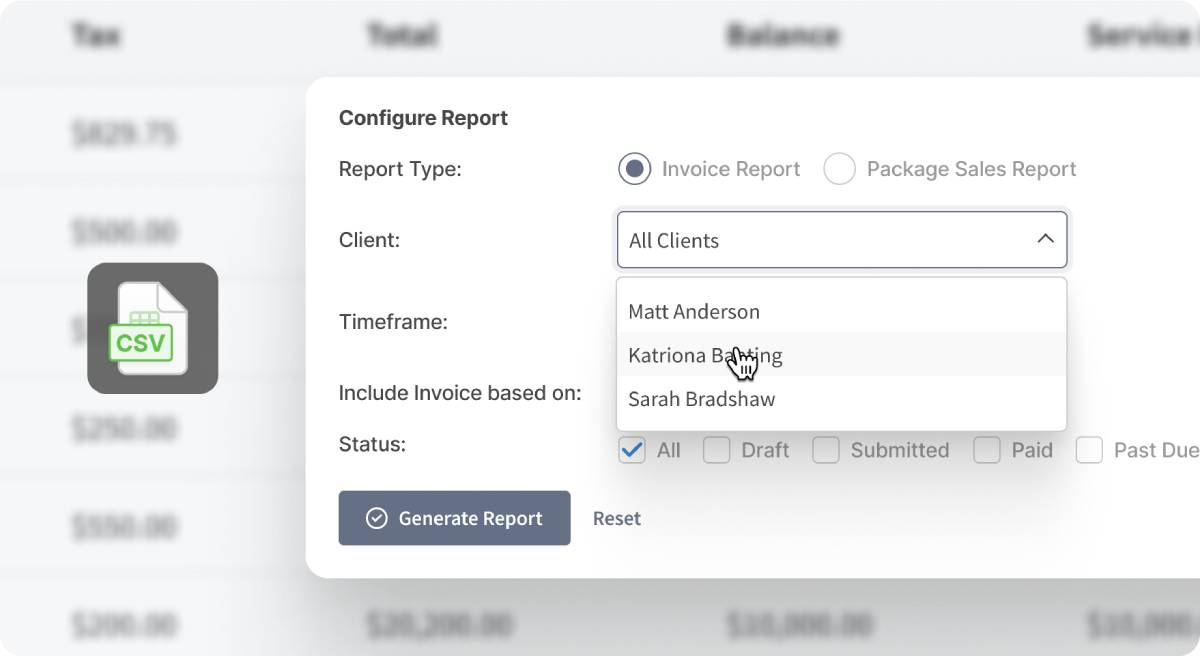Sort by the Total column header
The image size is (1200, 656).
402,36
